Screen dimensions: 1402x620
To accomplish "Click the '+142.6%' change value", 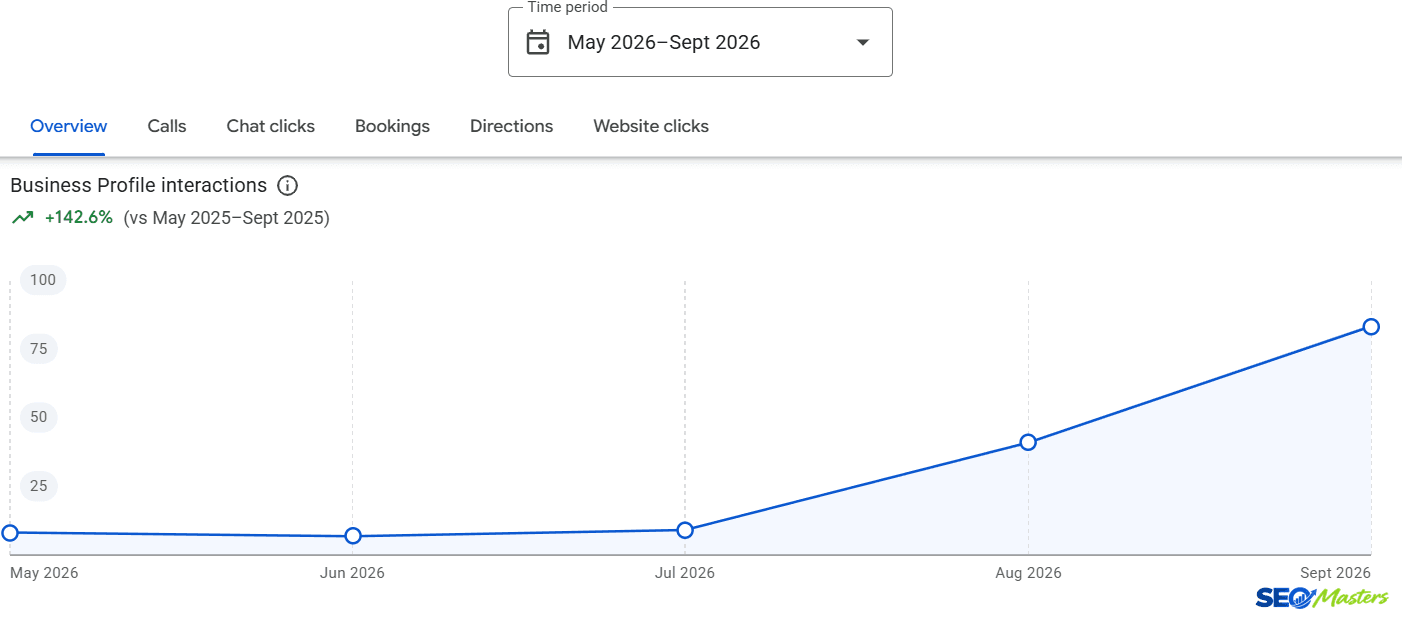I will point(79,217).
